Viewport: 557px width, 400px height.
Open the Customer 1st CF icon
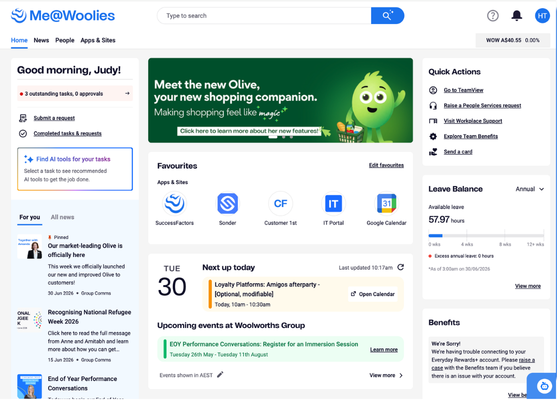coord(280,204)
